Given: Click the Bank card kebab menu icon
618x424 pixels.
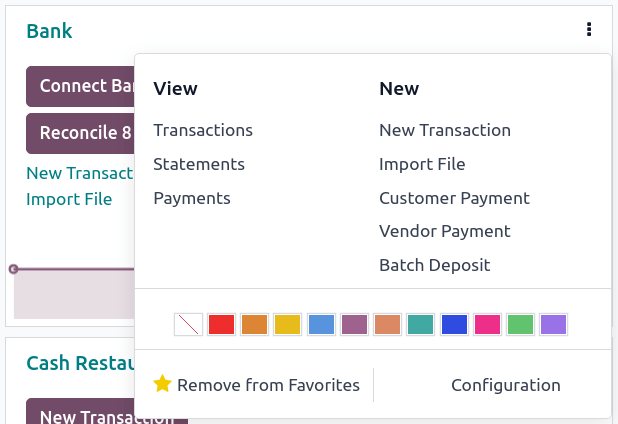Looking at the screenshot, I should [x=589, y=30].
